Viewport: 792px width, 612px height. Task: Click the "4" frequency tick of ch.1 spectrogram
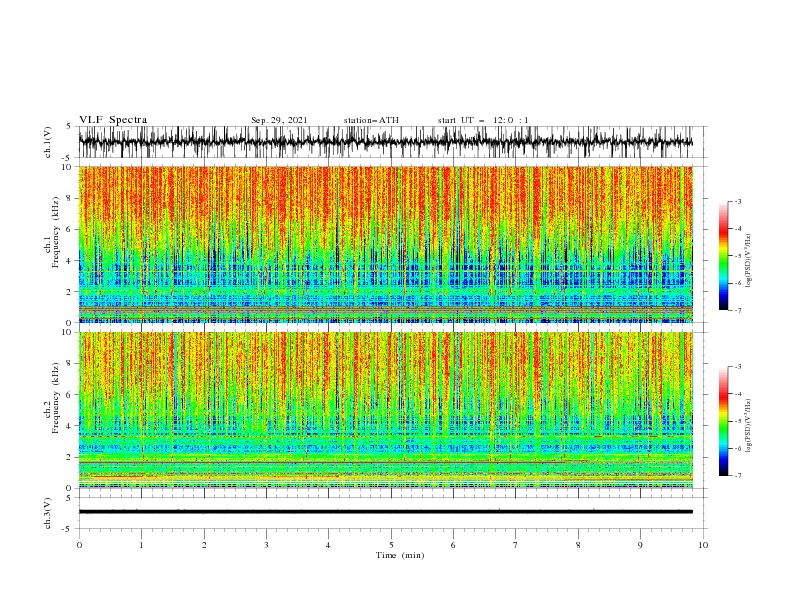point(69,261)
